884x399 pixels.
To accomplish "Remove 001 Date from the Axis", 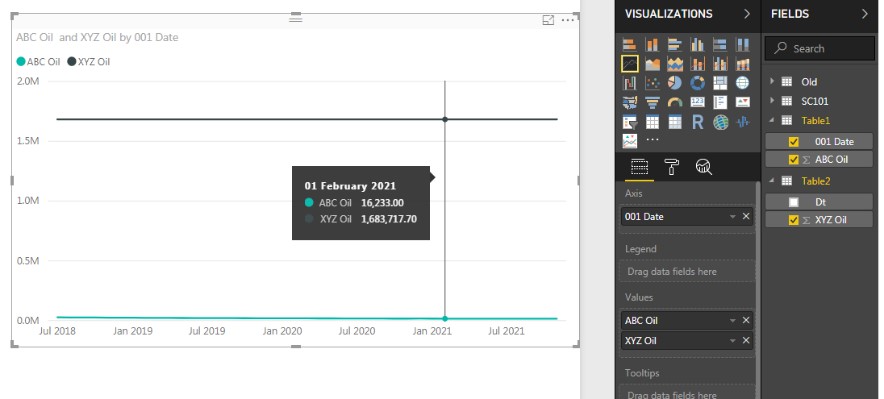I will [746, 216].
